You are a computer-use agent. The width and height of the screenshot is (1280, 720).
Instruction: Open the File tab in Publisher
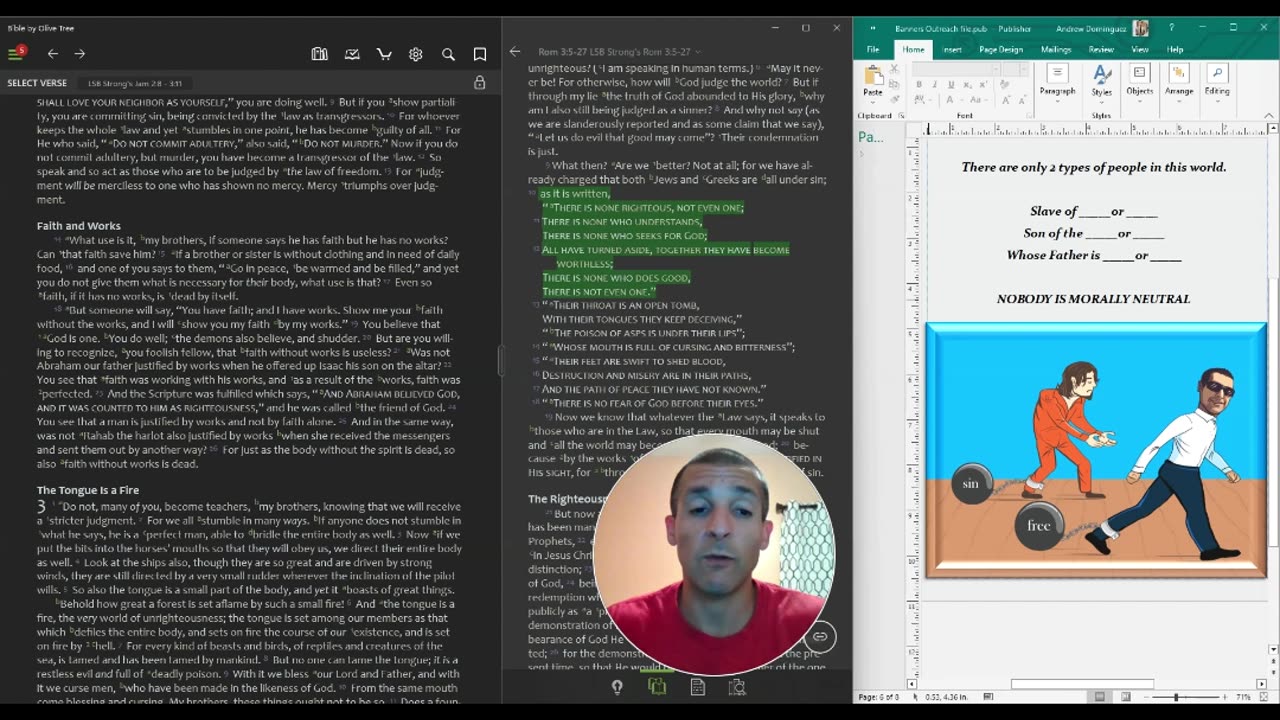click(x=873, y=49)
